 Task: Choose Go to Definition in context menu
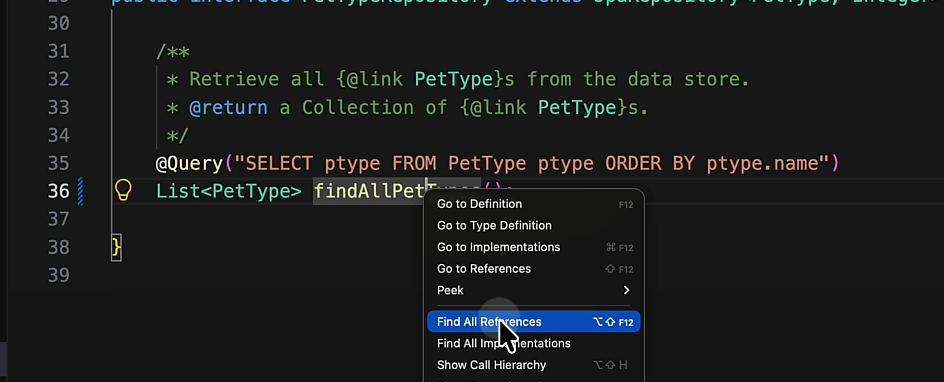click(533, 204)
